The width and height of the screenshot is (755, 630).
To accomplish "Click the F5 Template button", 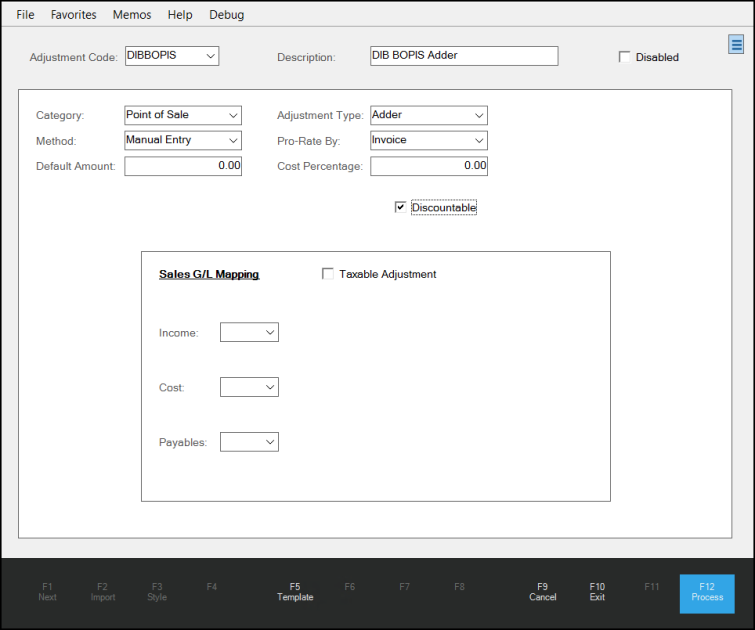I will (x=295, y=592).
